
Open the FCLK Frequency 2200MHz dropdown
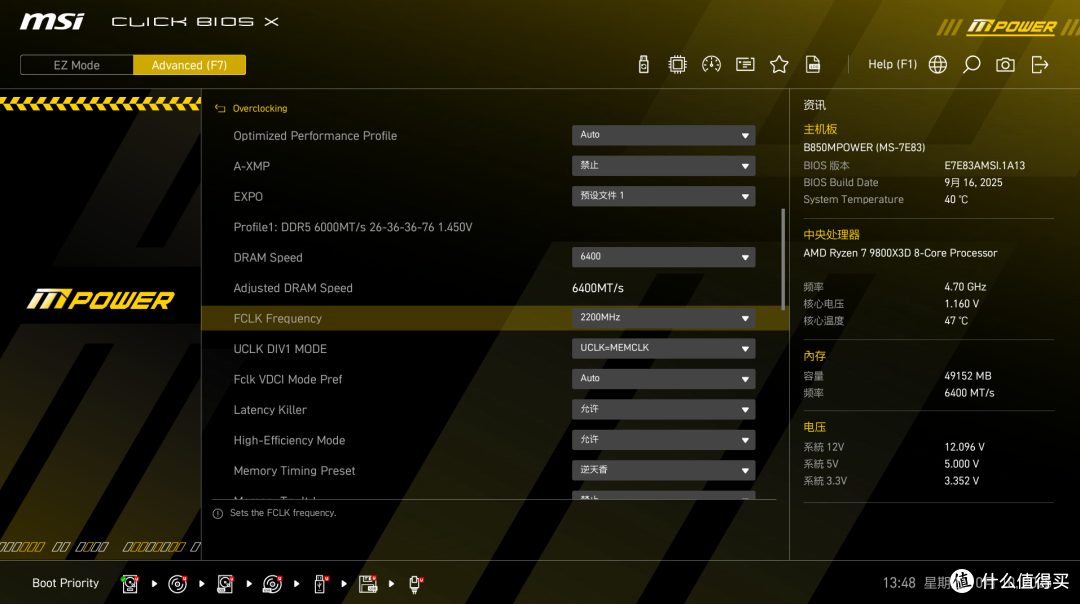tap(663, 318)
